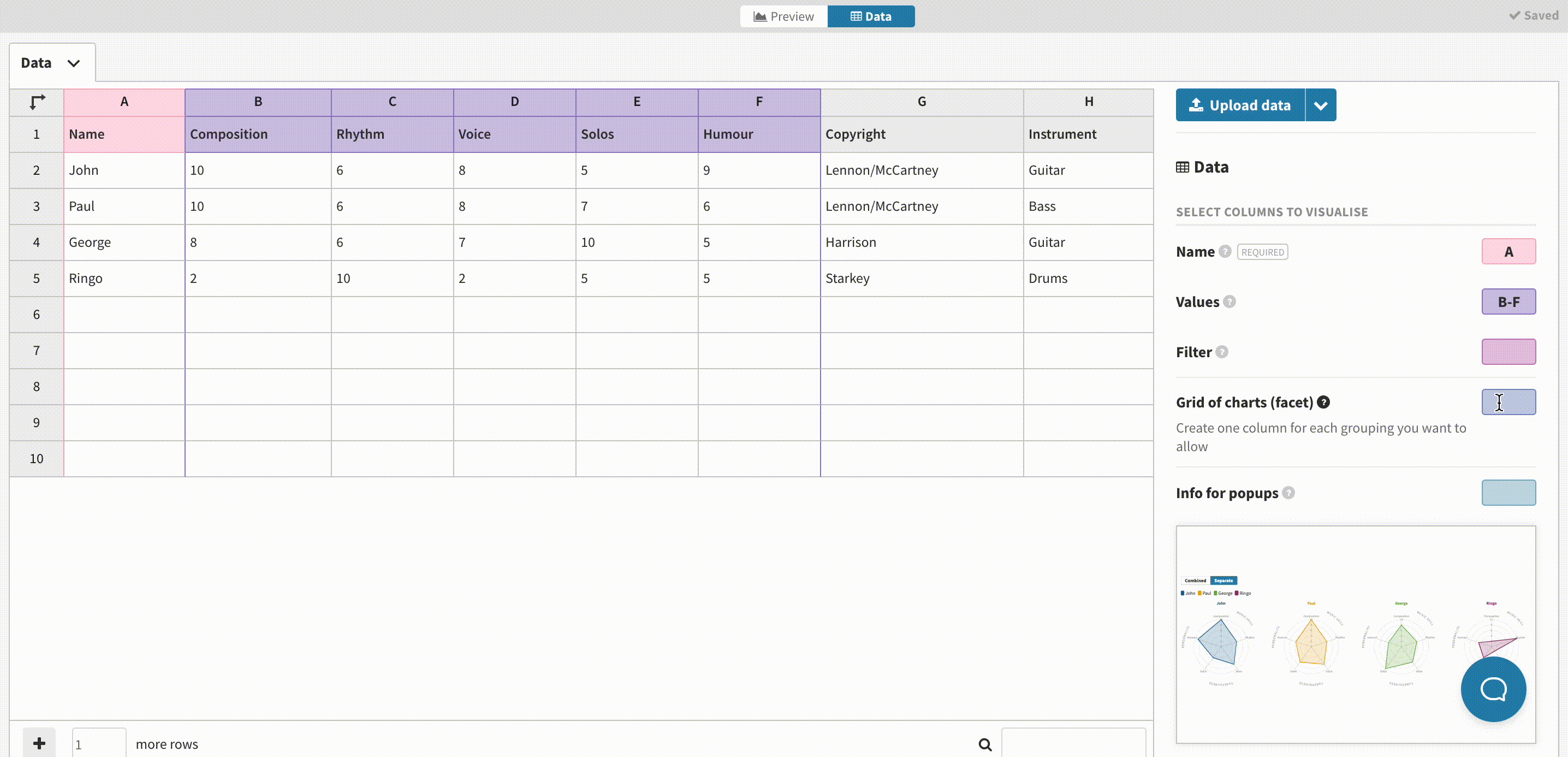This screenshot has width=1568, height=757.
Task: Select Separate mode in the chart preview
Action: (1223, 581)
